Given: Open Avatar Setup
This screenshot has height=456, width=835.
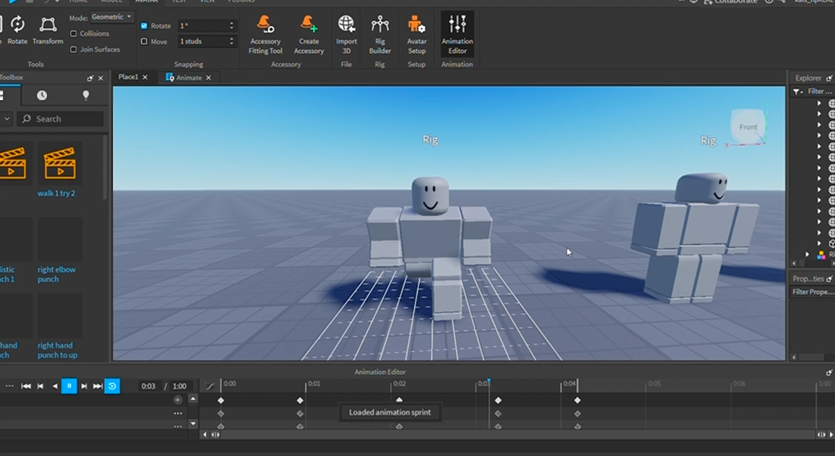Looking at the screenshot, I should coord(416,35).
